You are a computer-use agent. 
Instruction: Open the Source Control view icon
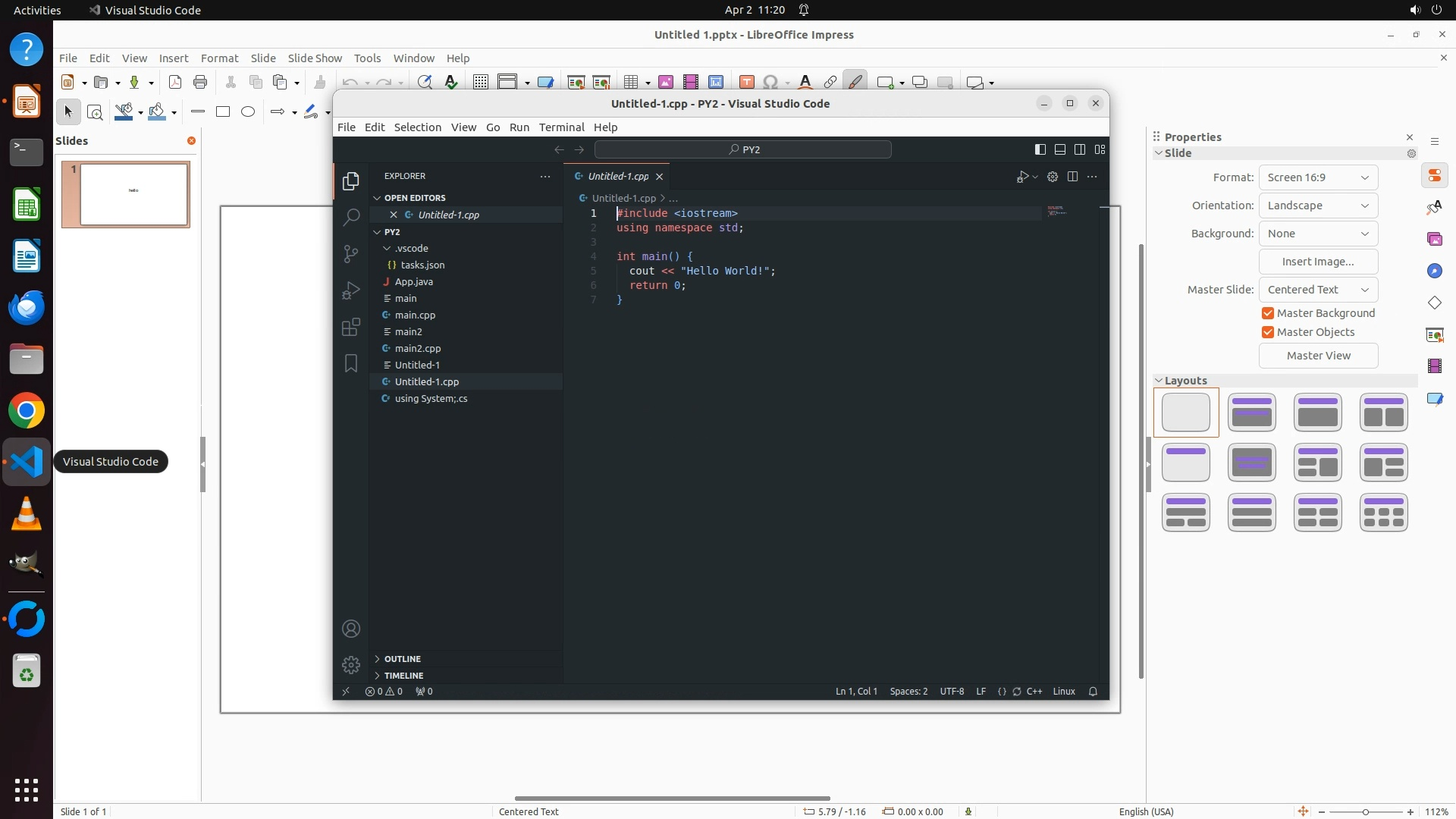pyautogui.click(x=350, y=254)
